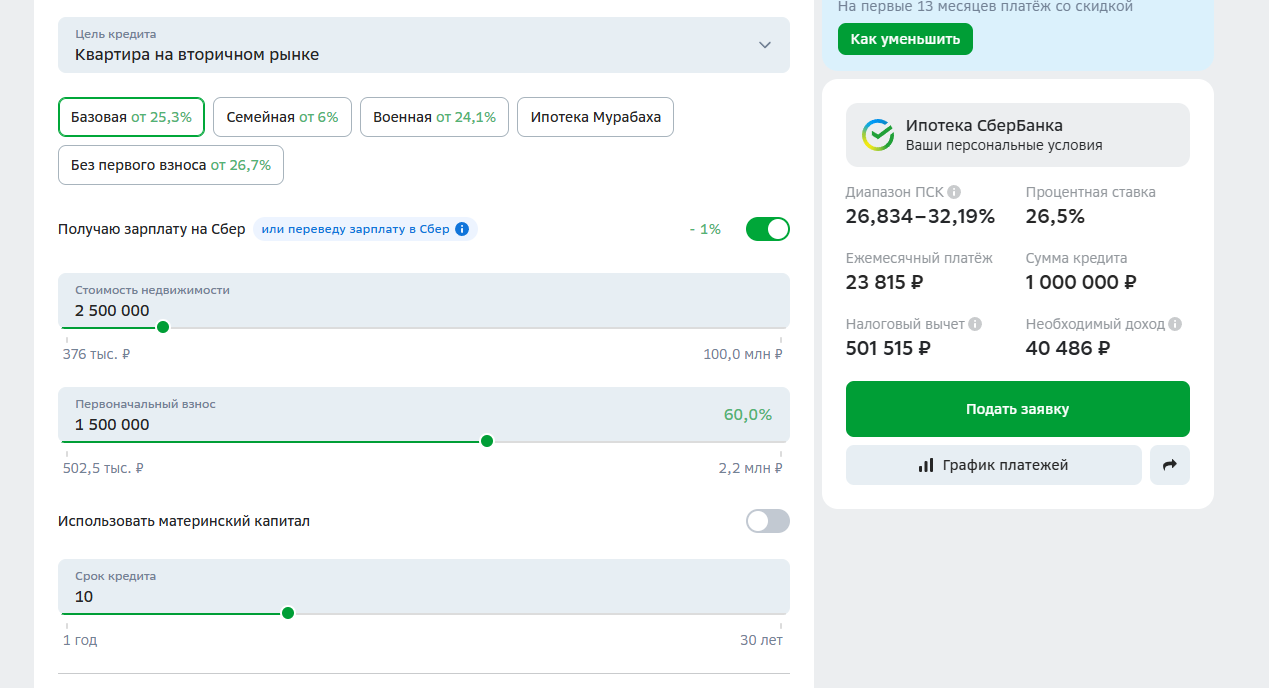This screenshot has height=688, width=1269.
Task: Click the Sber logo in Ипотека СберБанка card
Action: click(878, 135)
